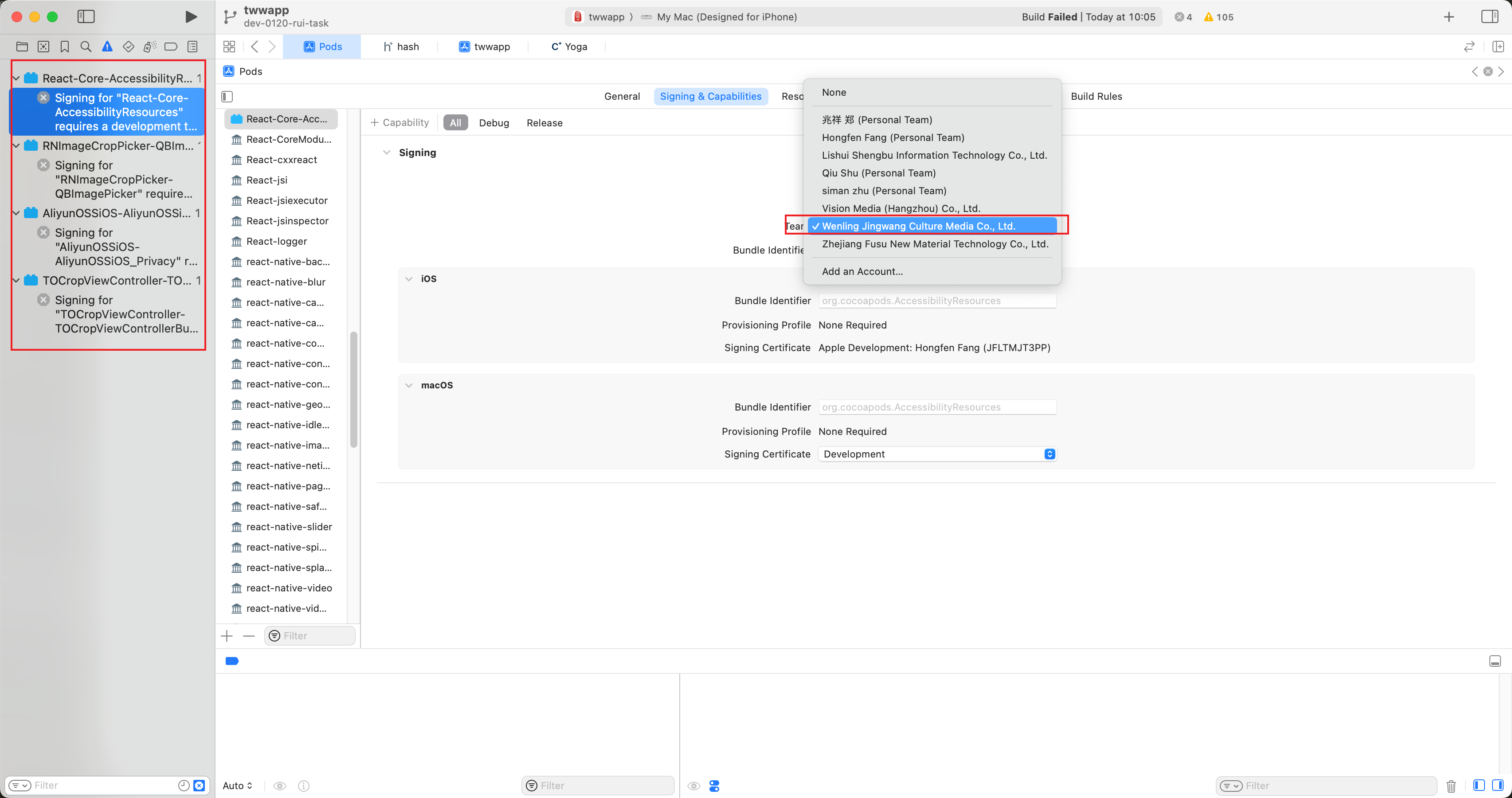Collapse the Signing section
Screen dimensions: 1512x798
(x=386, y=153)
